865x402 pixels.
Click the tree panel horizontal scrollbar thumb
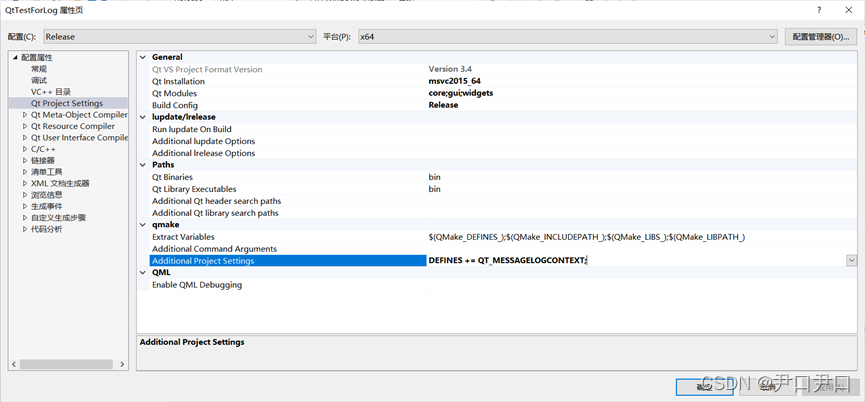click(x=66, y=365)
